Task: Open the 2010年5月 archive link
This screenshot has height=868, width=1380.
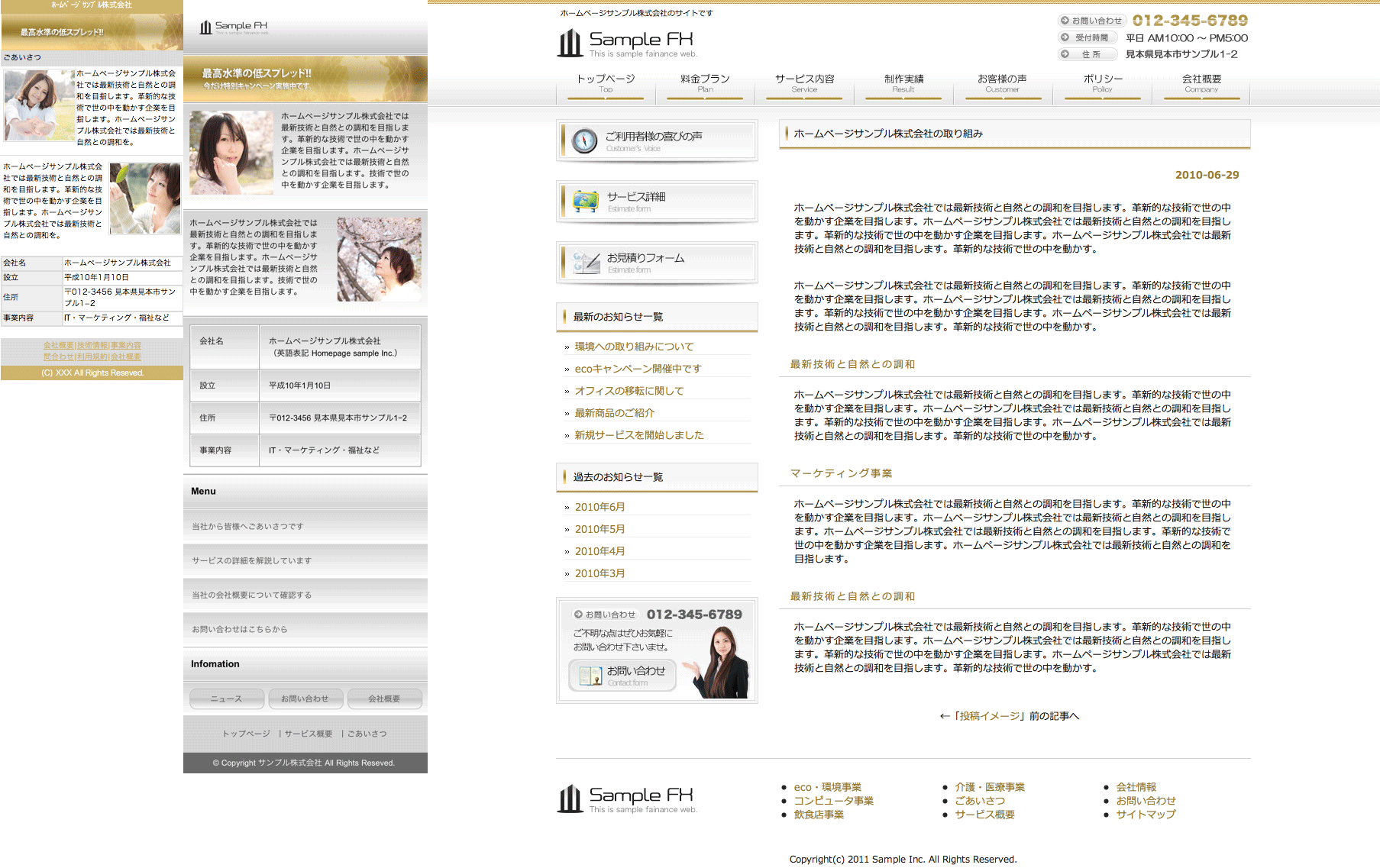Action: (x=600, y=529)
